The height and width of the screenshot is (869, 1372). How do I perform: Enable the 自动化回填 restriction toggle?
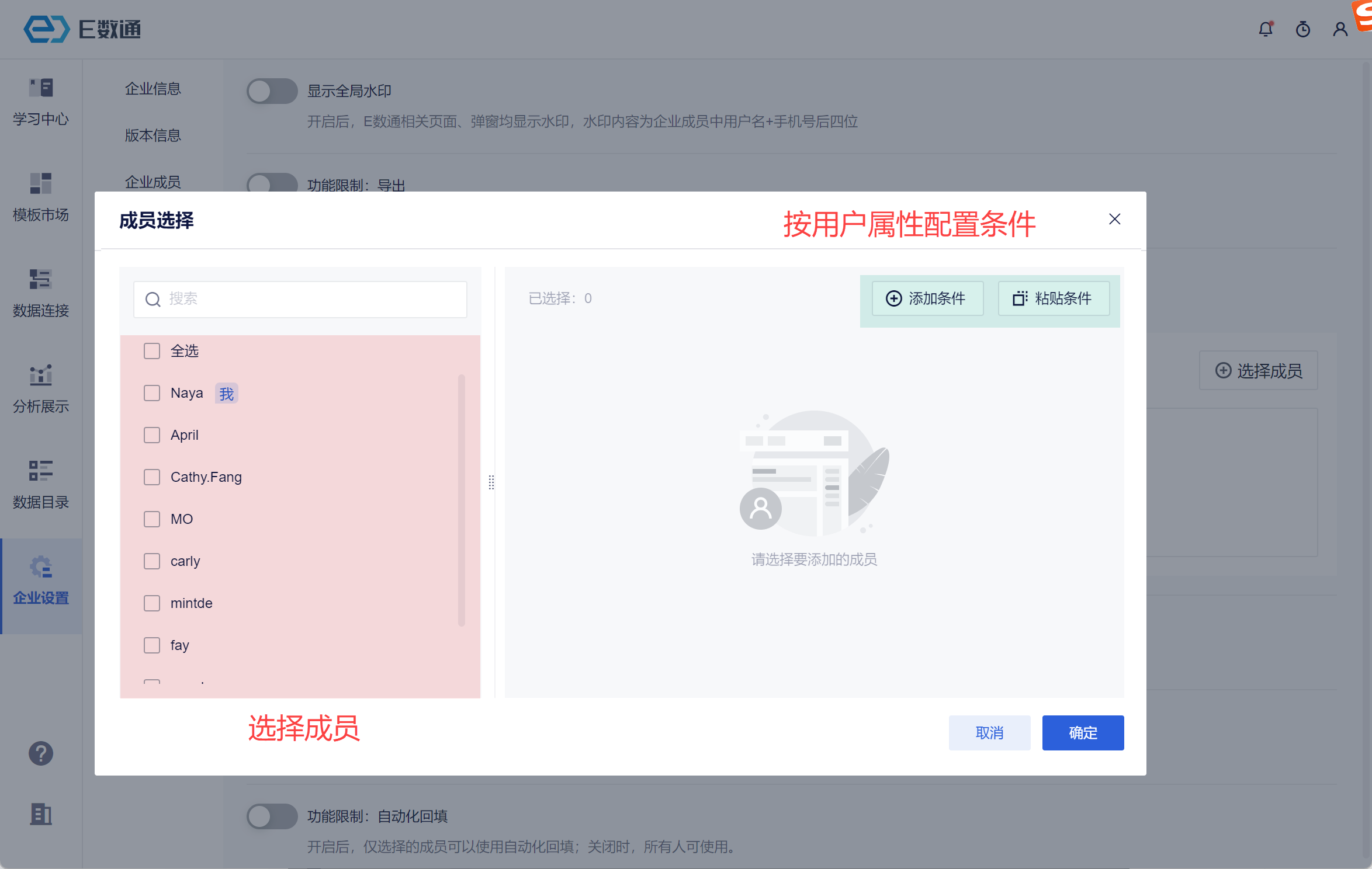[x=272, y=816]
